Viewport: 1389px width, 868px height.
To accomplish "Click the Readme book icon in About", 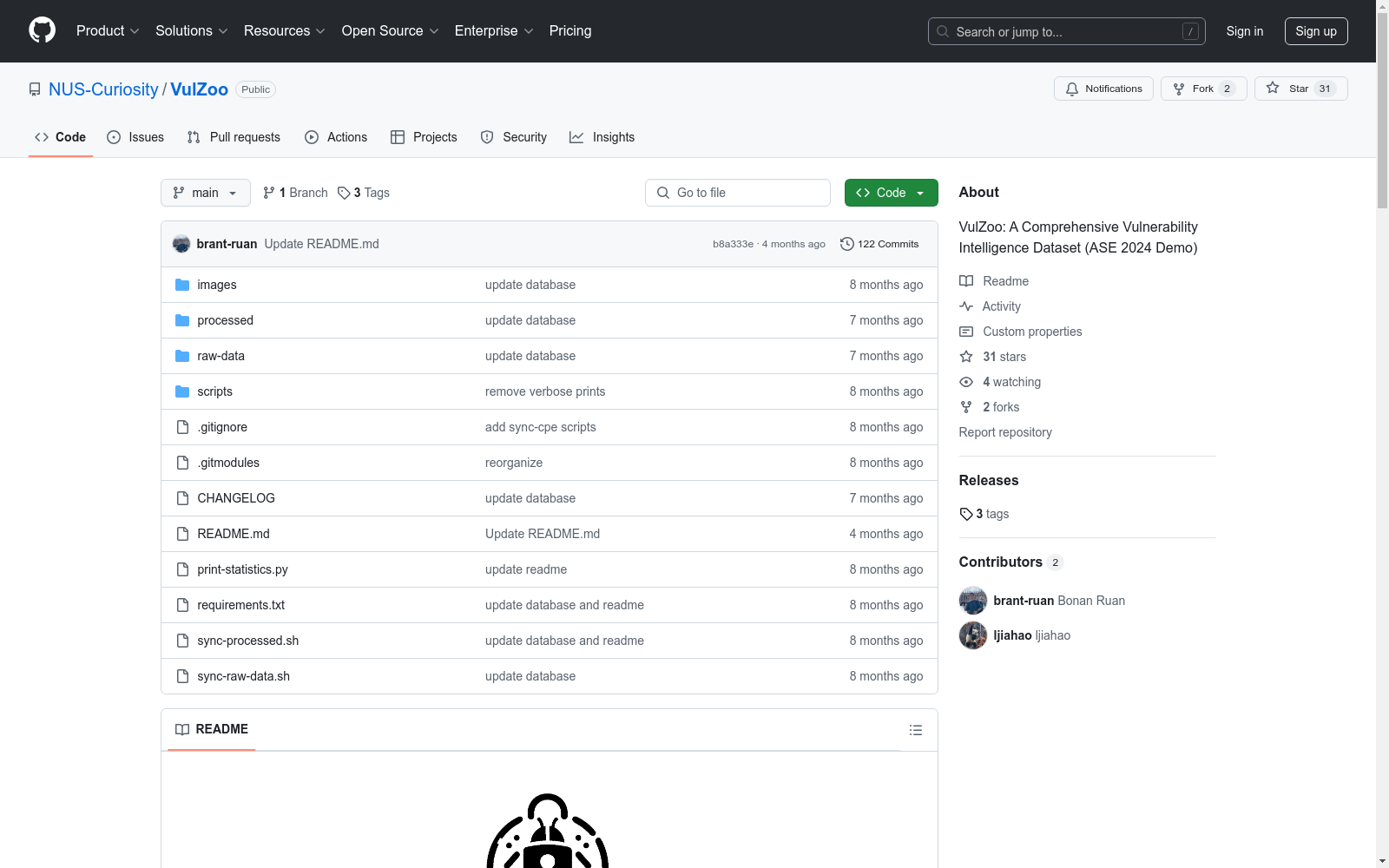I will point(966,281).
